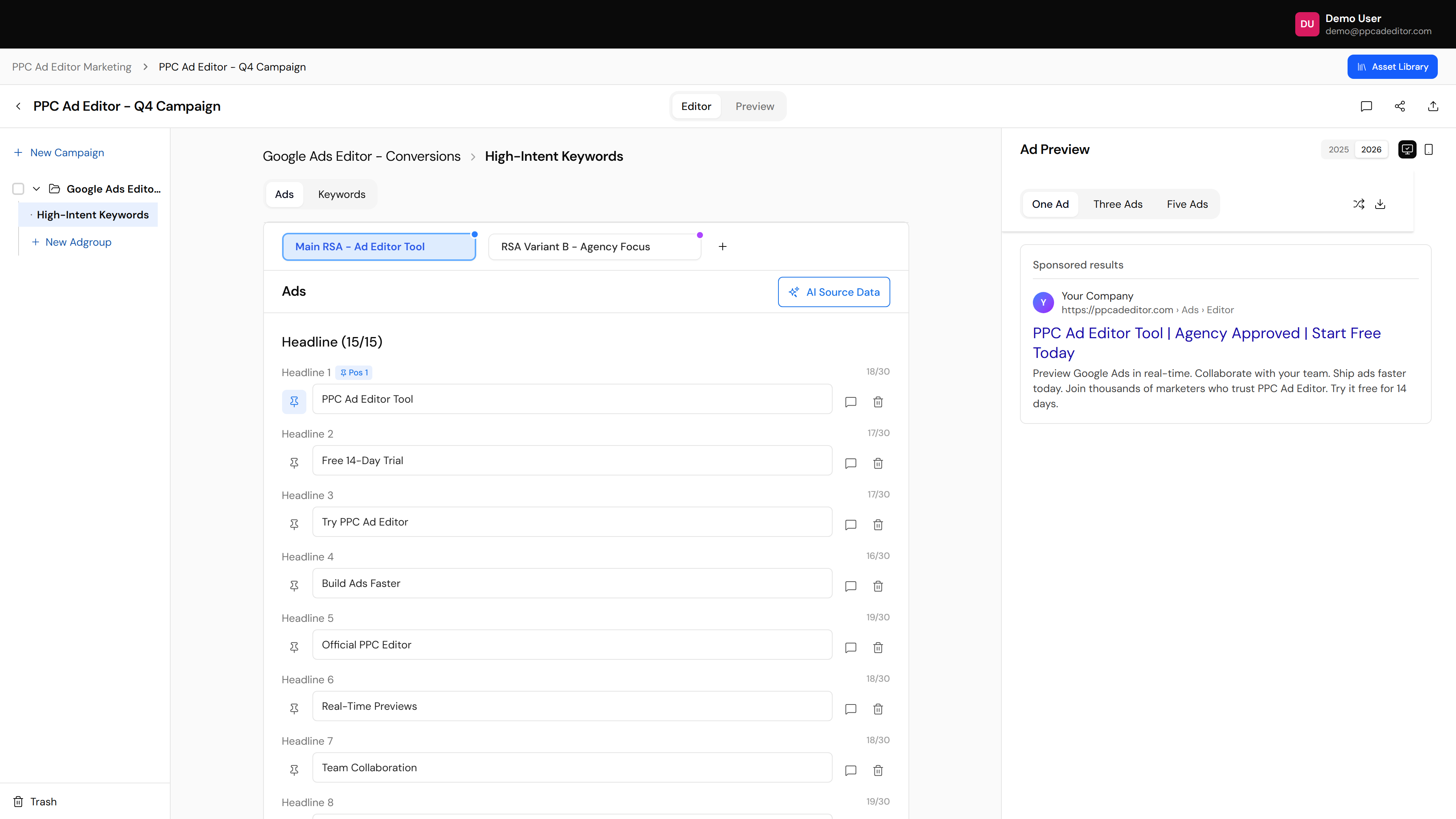Select Main RSA - Ad Editor Tool variant
The image size is (1456, 819).
click(379, 246)
